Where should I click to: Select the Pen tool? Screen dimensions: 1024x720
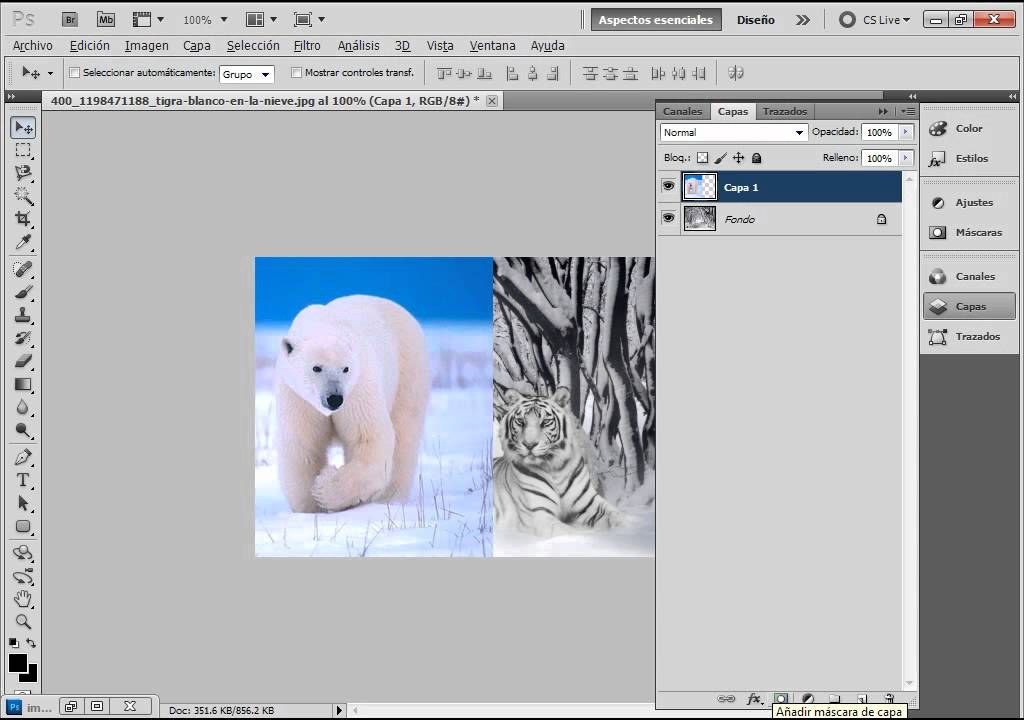(x=23, y=457)
